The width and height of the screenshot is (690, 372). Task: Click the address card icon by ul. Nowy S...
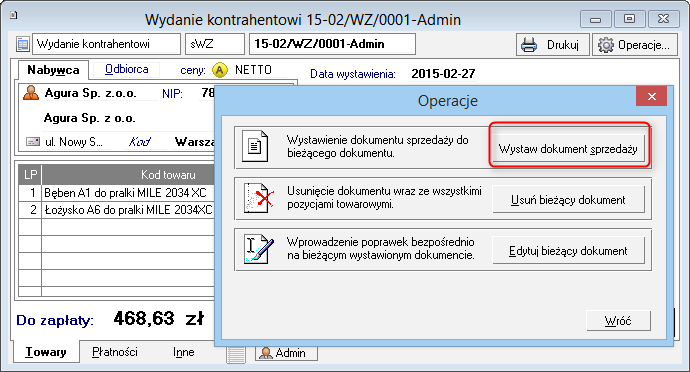(33, 142)
